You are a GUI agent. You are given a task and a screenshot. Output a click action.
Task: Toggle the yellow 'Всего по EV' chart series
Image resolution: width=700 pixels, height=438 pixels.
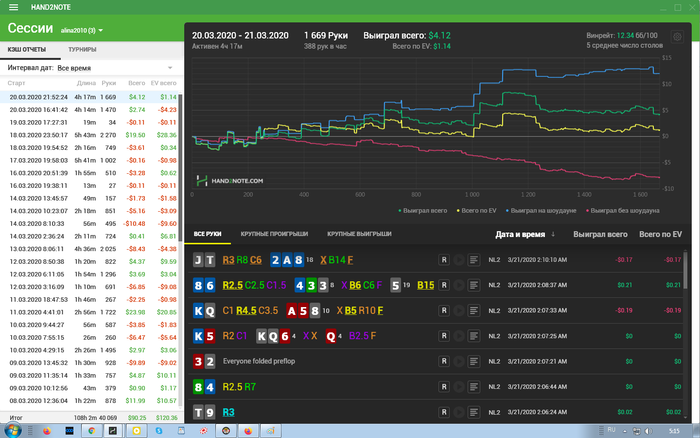point(479,211)
